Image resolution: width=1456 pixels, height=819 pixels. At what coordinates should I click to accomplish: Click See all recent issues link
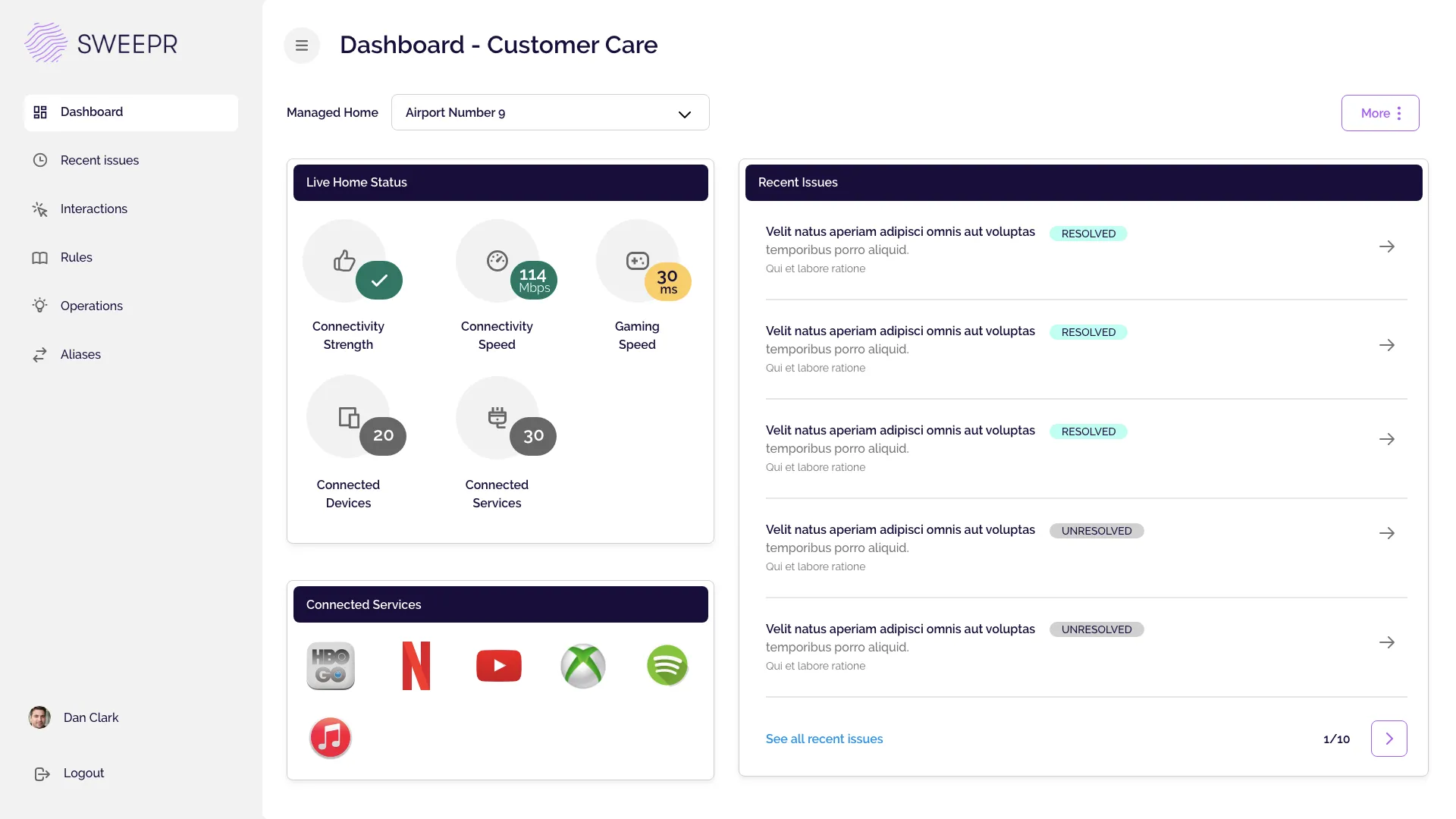(x=824, y=739)
